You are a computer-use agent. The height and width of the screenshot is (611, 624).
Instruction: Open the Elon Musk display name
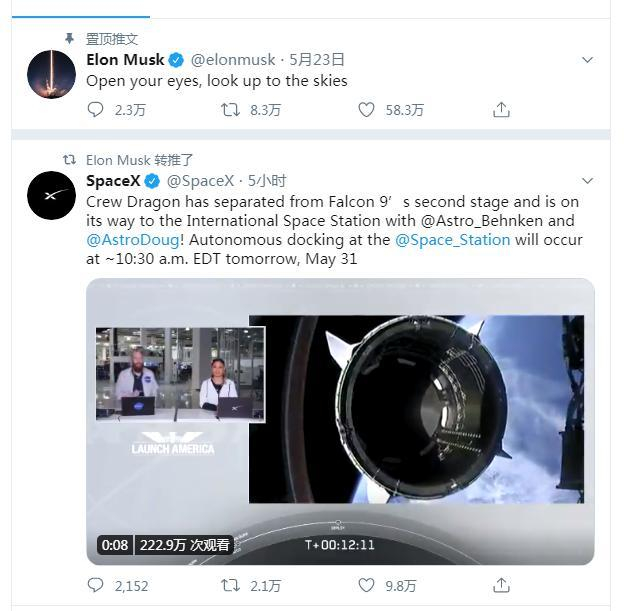coord(125,60)
